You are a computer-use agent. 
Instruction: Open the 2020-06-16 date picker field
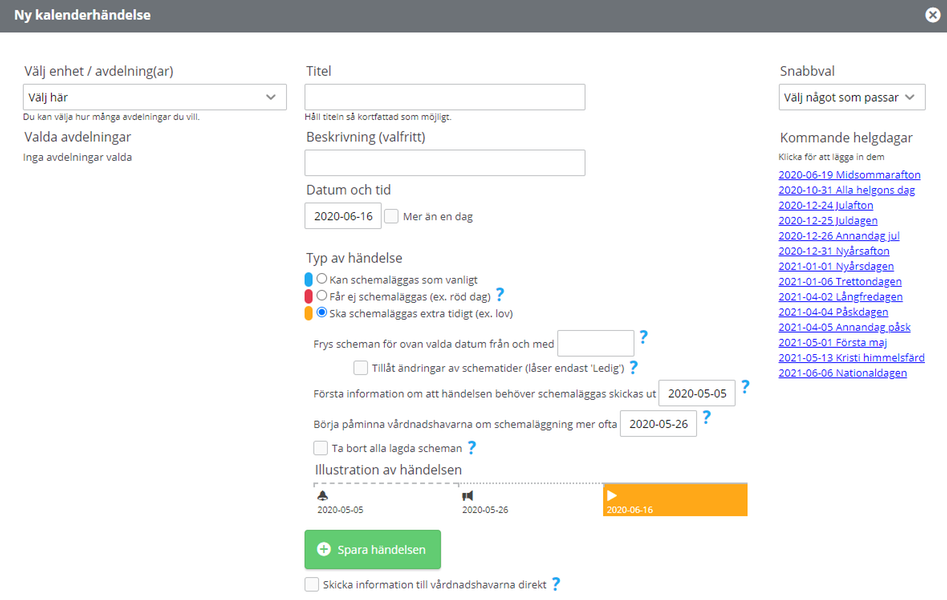tap(343, 216)
